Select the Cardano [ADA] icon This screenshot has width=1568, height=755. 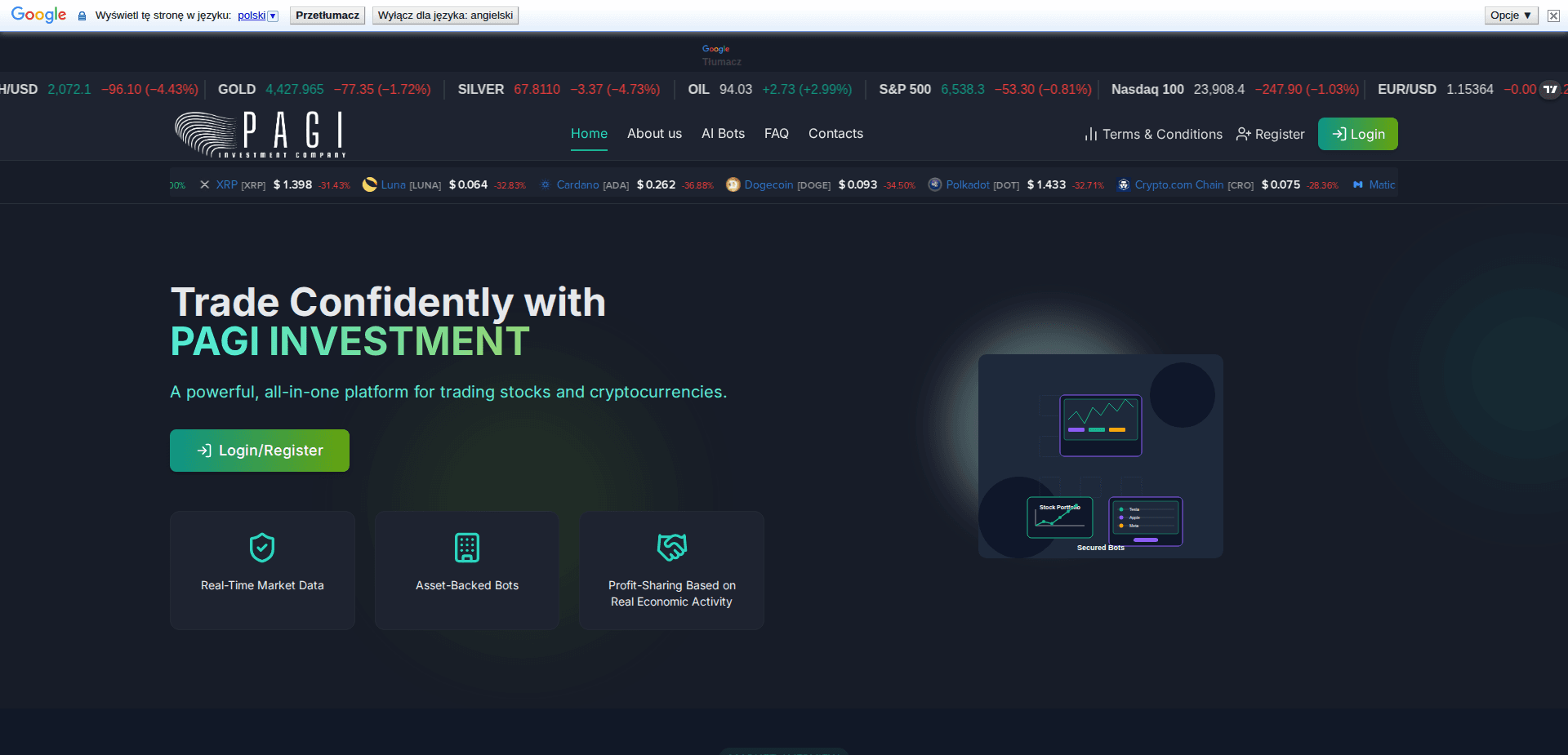(544, 184)
